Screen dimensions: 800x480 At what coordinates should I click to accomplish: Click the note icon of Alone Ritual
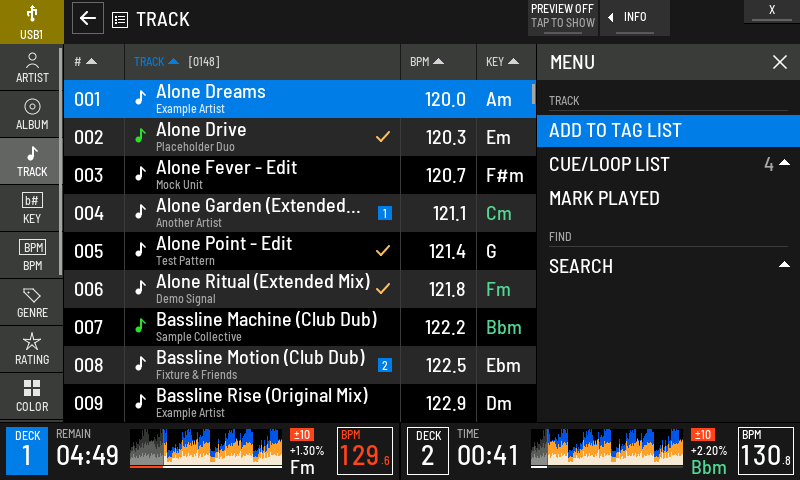click(140, 288)
